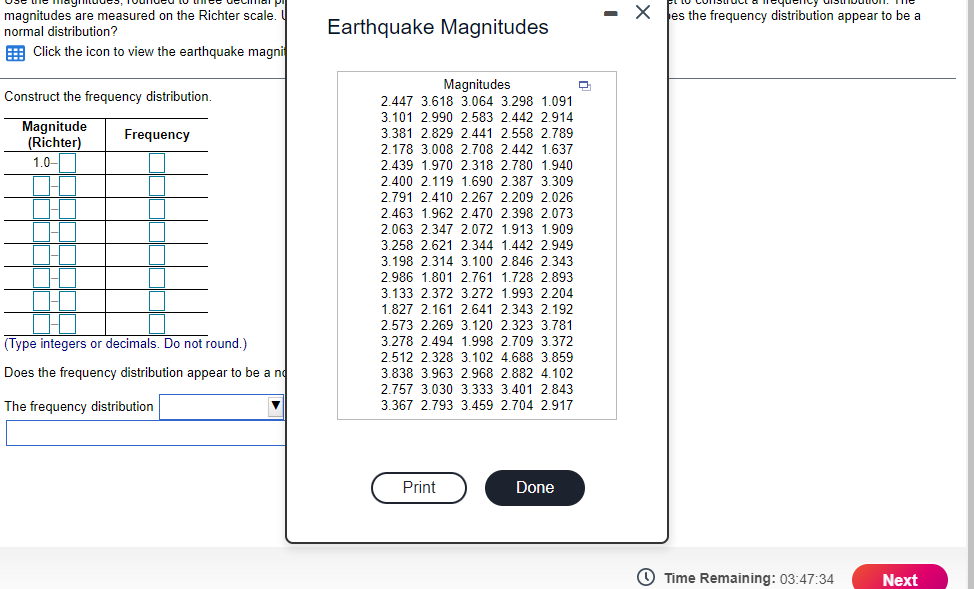Screen dimensions: 974x589
Task: Click the second row frequency input box
Action: pos(157,185)
